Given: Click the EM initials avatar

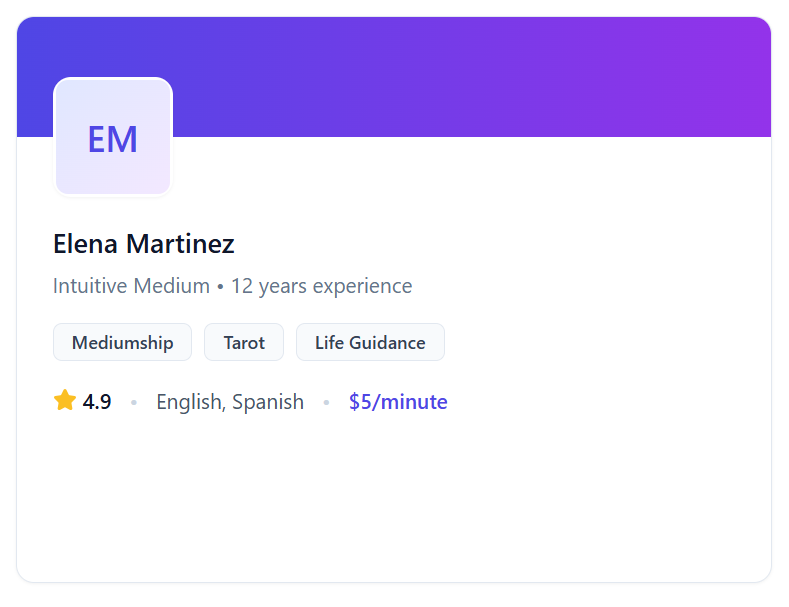Looking at the screenshot, I should pos(113,138).
